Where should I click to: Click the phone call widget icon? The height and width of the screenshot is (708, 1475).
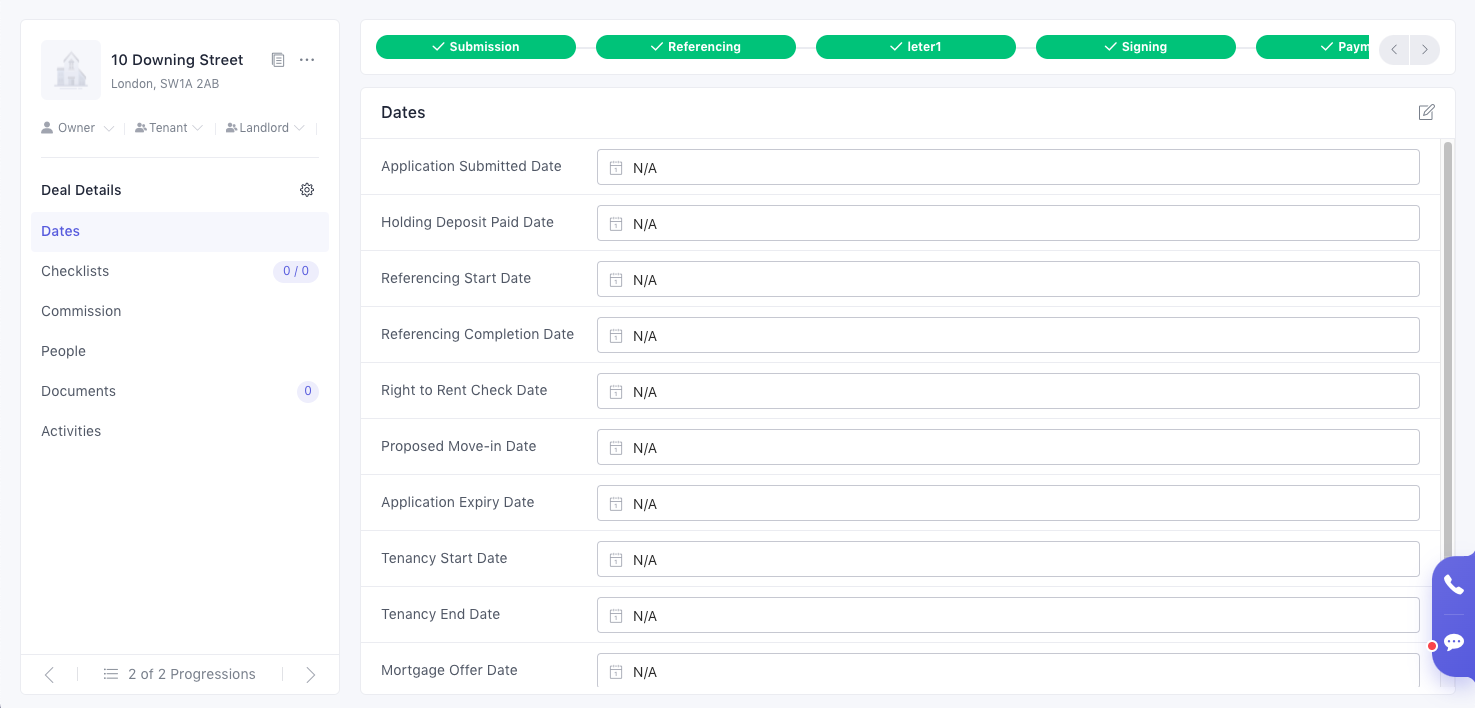(1453, 585)
